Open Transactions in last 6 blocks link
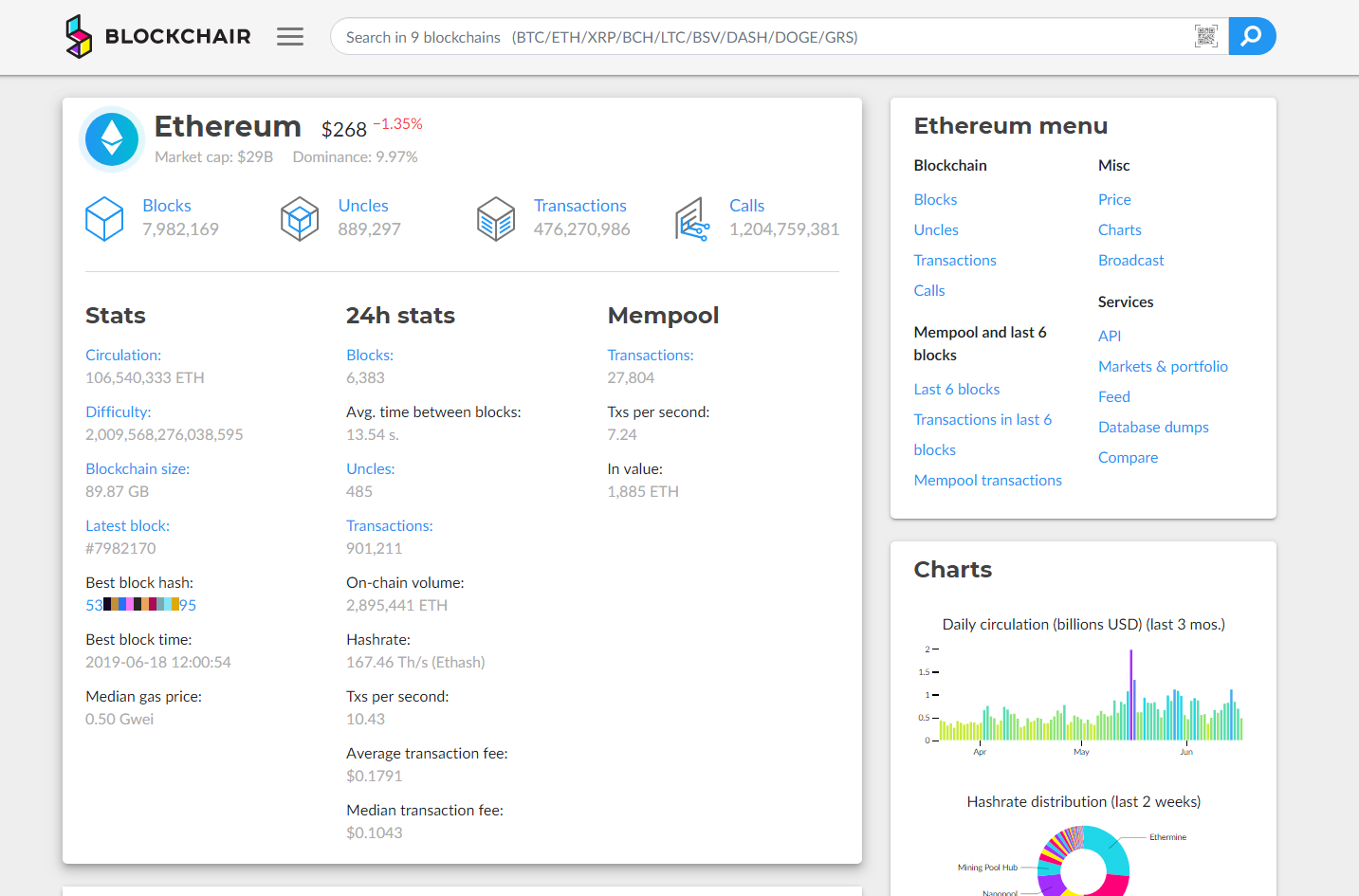The width and height of the screenshot is (1359, 896). (983, 434)
